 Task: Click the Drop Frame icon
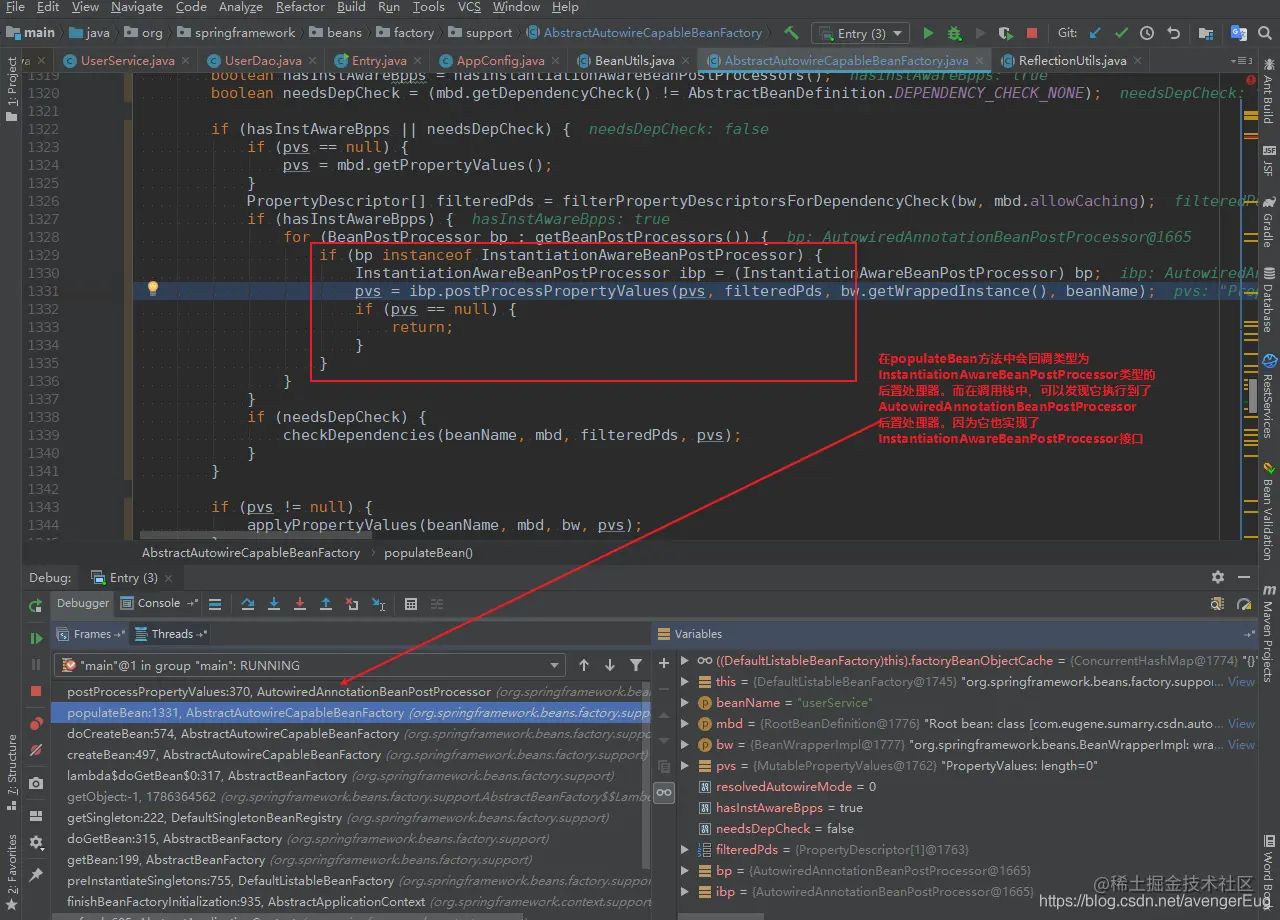coord(352,604)
